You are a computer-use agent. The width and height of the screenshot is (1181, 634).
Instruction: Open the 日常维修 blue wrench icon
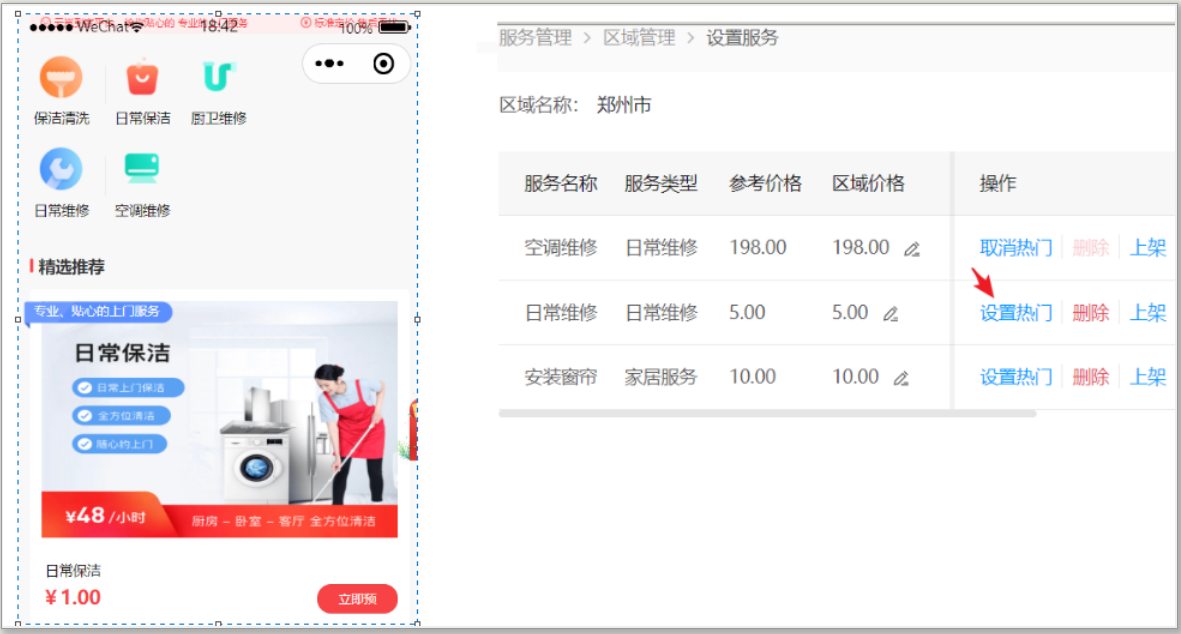(x=61, y=169)
